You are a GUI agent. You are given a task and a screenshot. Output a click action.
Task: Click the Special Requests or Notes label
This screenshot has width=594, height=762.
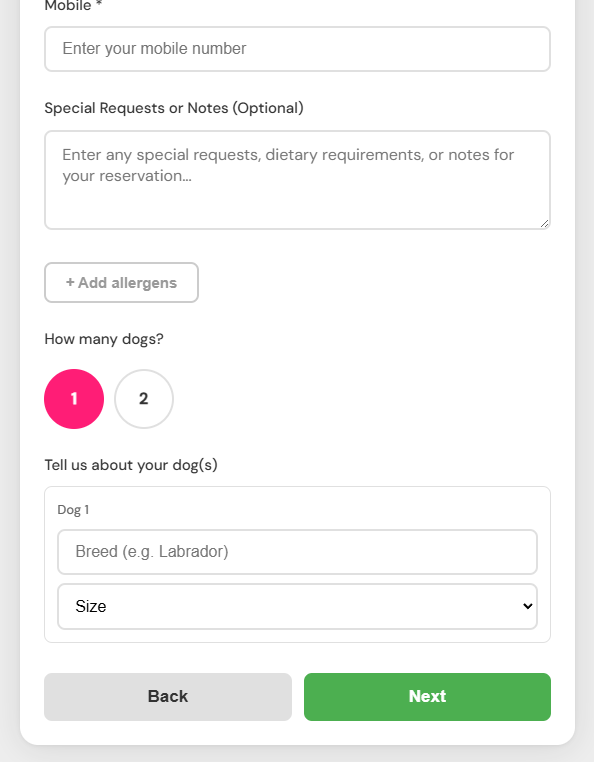click(174, 108)
